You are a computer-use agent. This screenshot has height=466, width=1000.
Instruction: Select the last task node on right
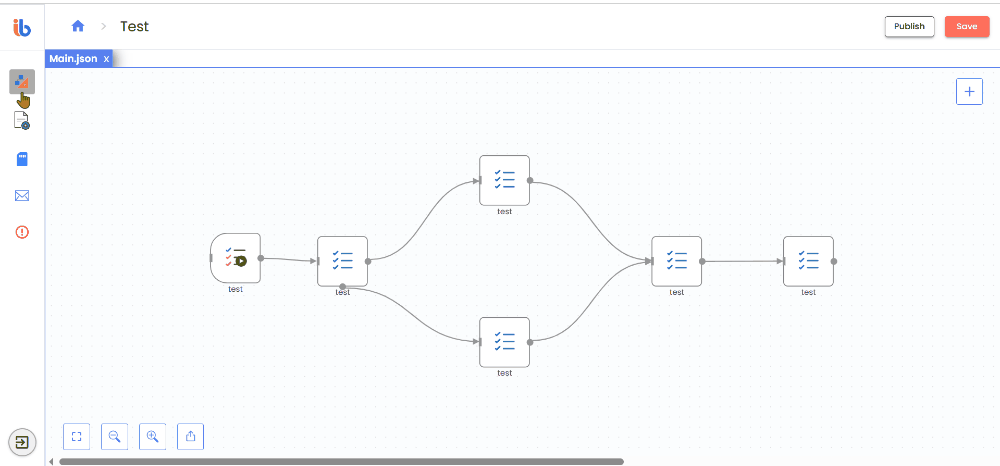808,261
